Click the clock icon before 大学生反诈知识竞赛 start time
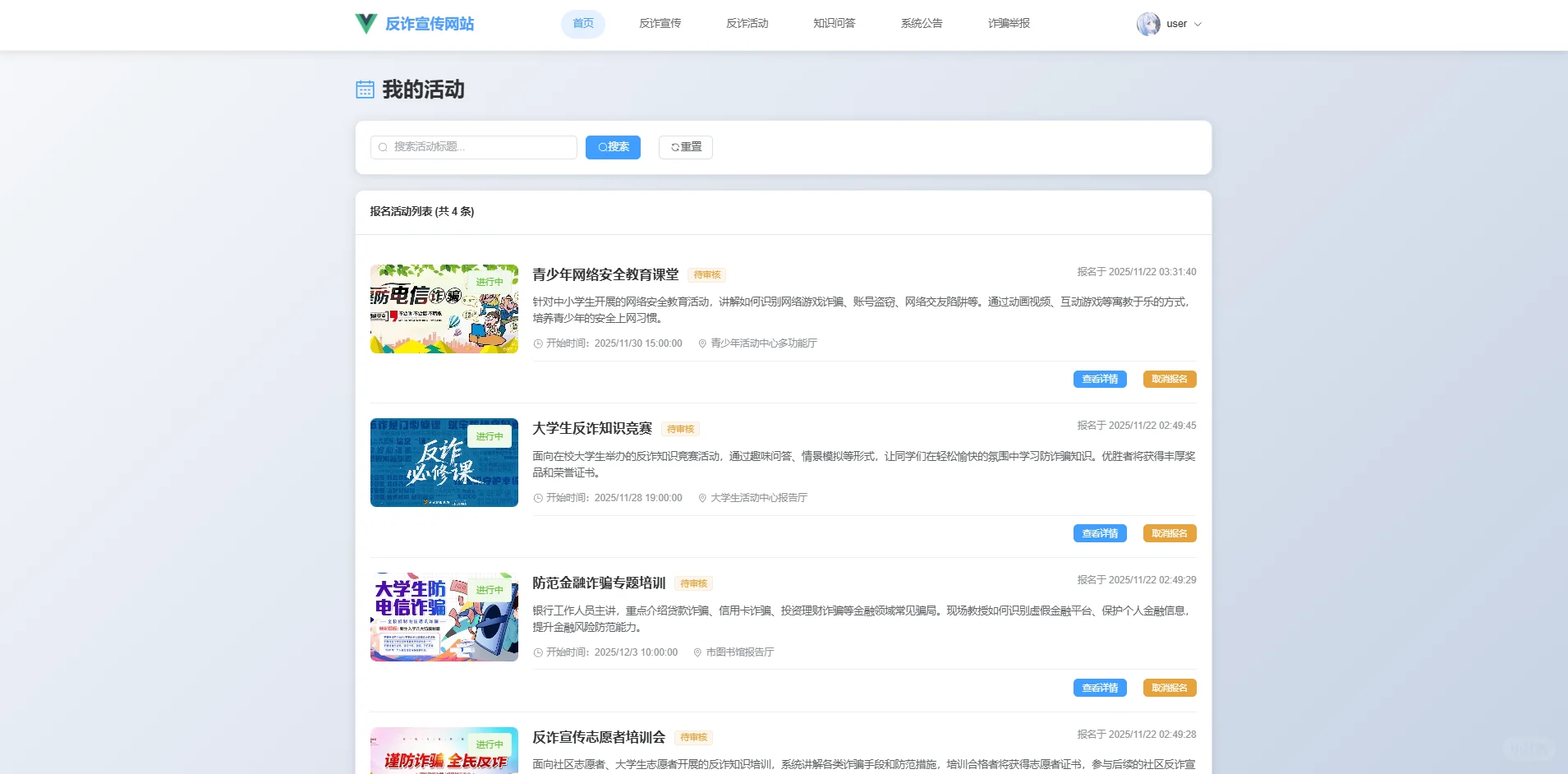 538,497
